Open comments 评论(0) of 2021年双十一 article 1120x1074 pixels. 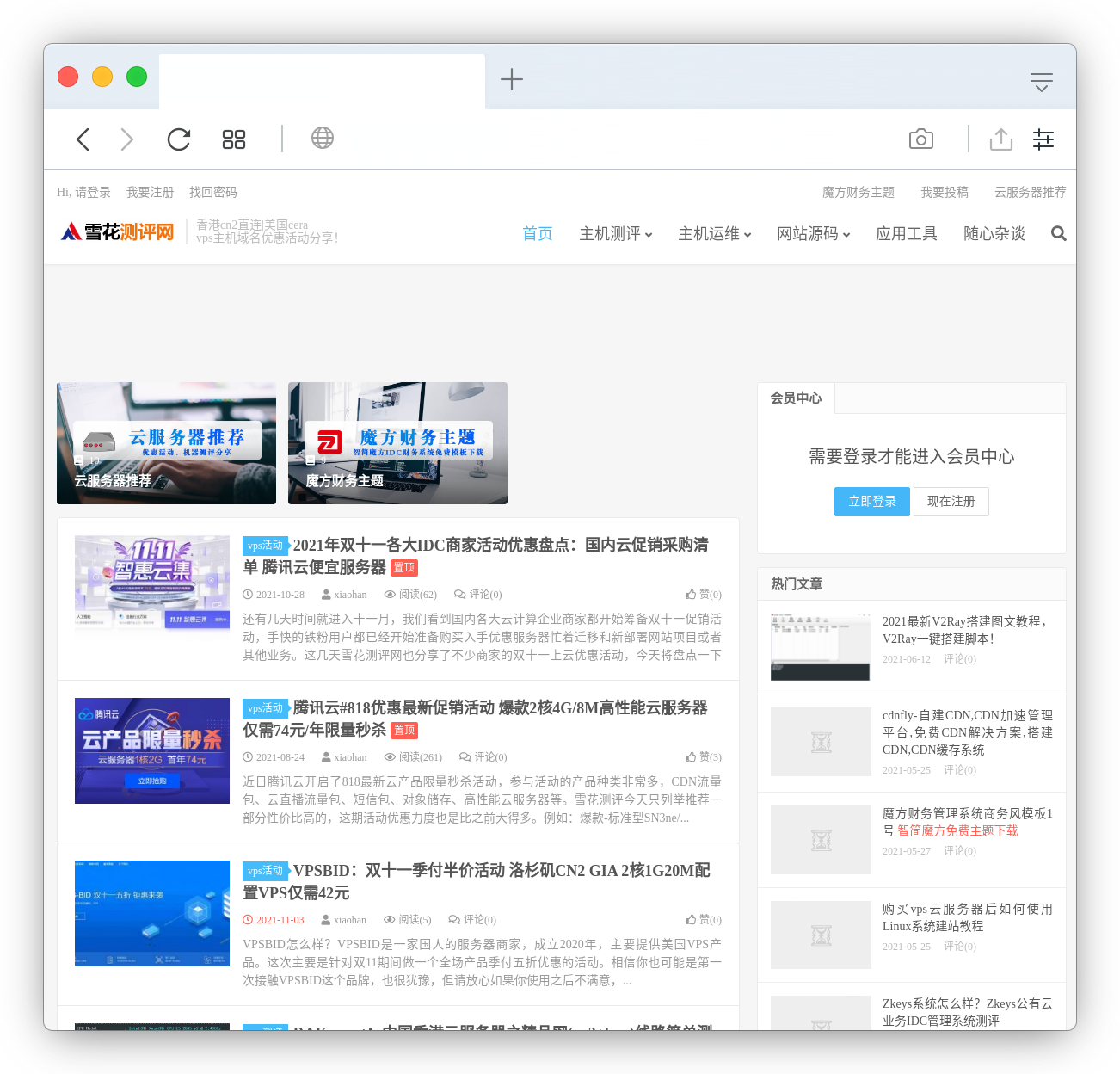478,595
